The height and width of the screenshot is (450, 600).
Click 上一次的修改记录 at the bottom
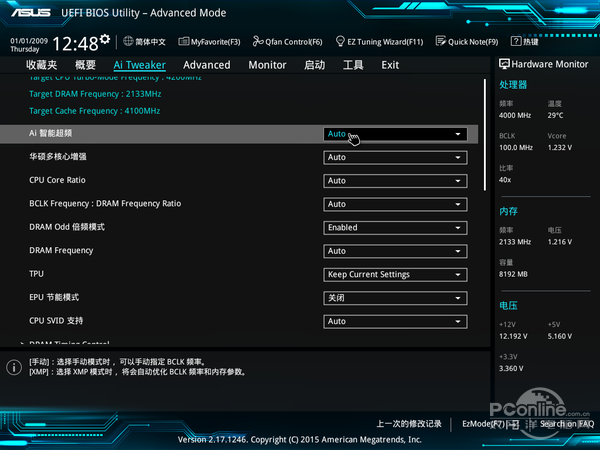[409, 424]
